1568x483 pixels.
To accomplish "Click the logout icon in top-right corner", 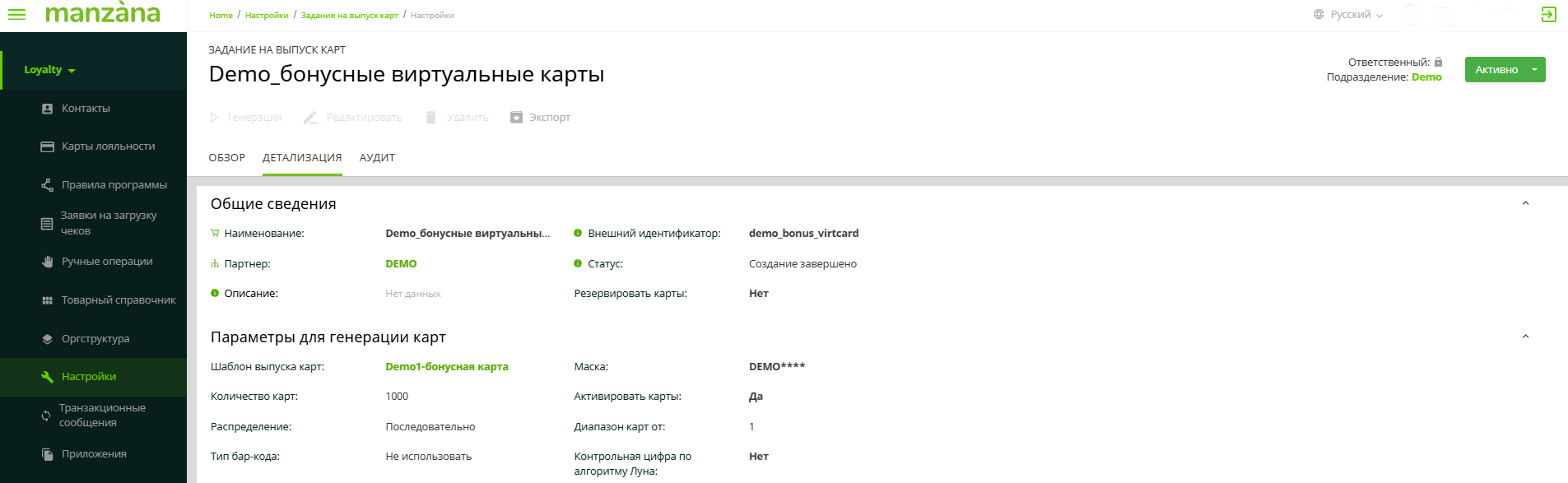I will pyautogui.click(x=1548, y=15).
